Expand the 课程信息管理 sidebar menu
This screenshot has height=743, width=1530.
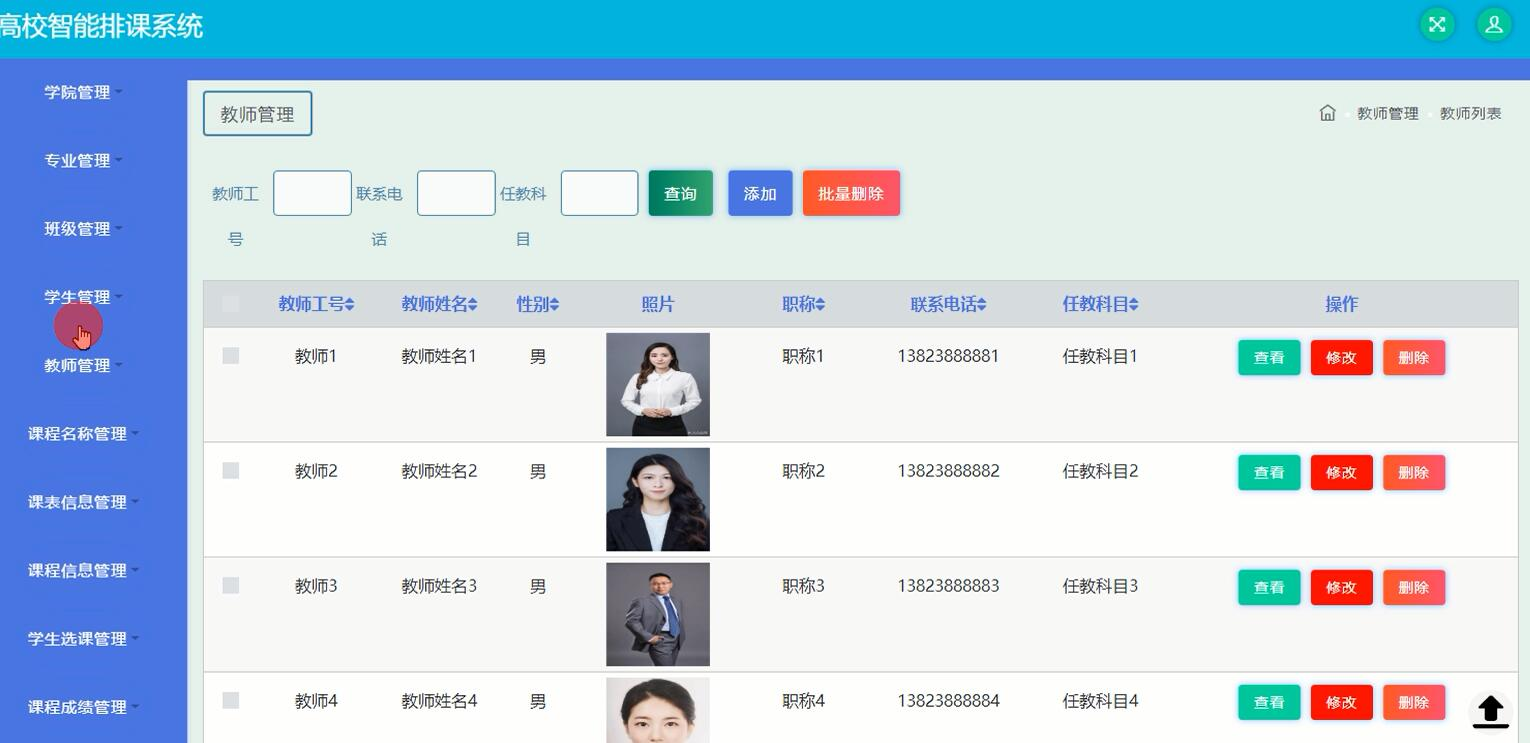pyautogui.click(x=80, y=570)
